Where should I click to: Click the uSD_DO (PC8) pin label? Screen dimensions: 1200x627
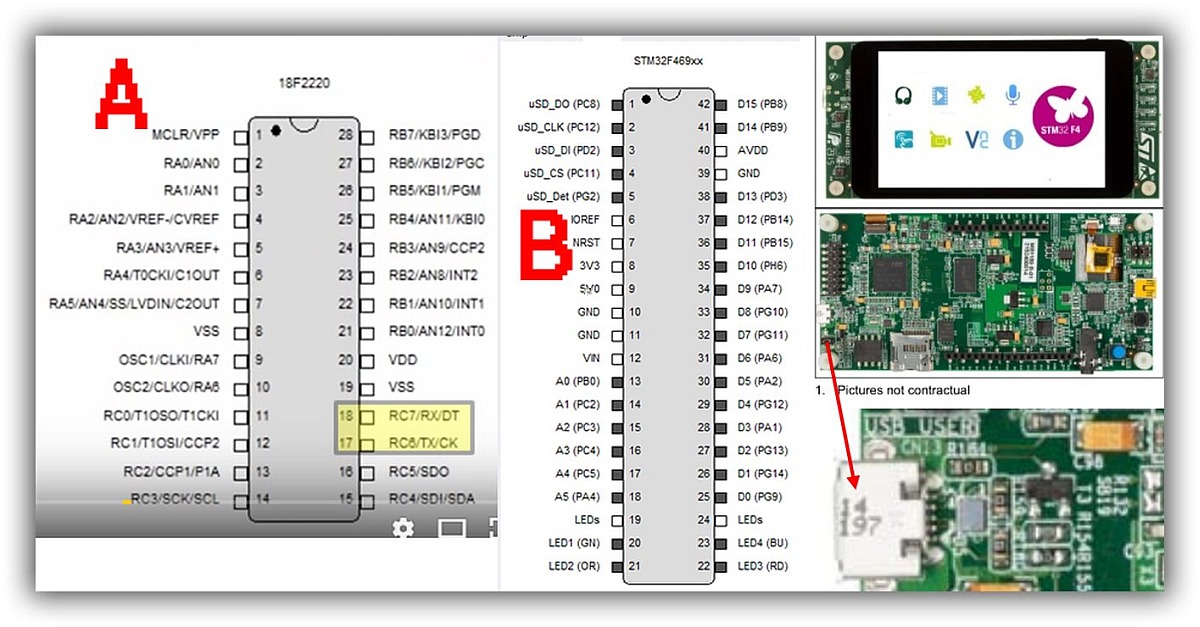tap(564, 104)
